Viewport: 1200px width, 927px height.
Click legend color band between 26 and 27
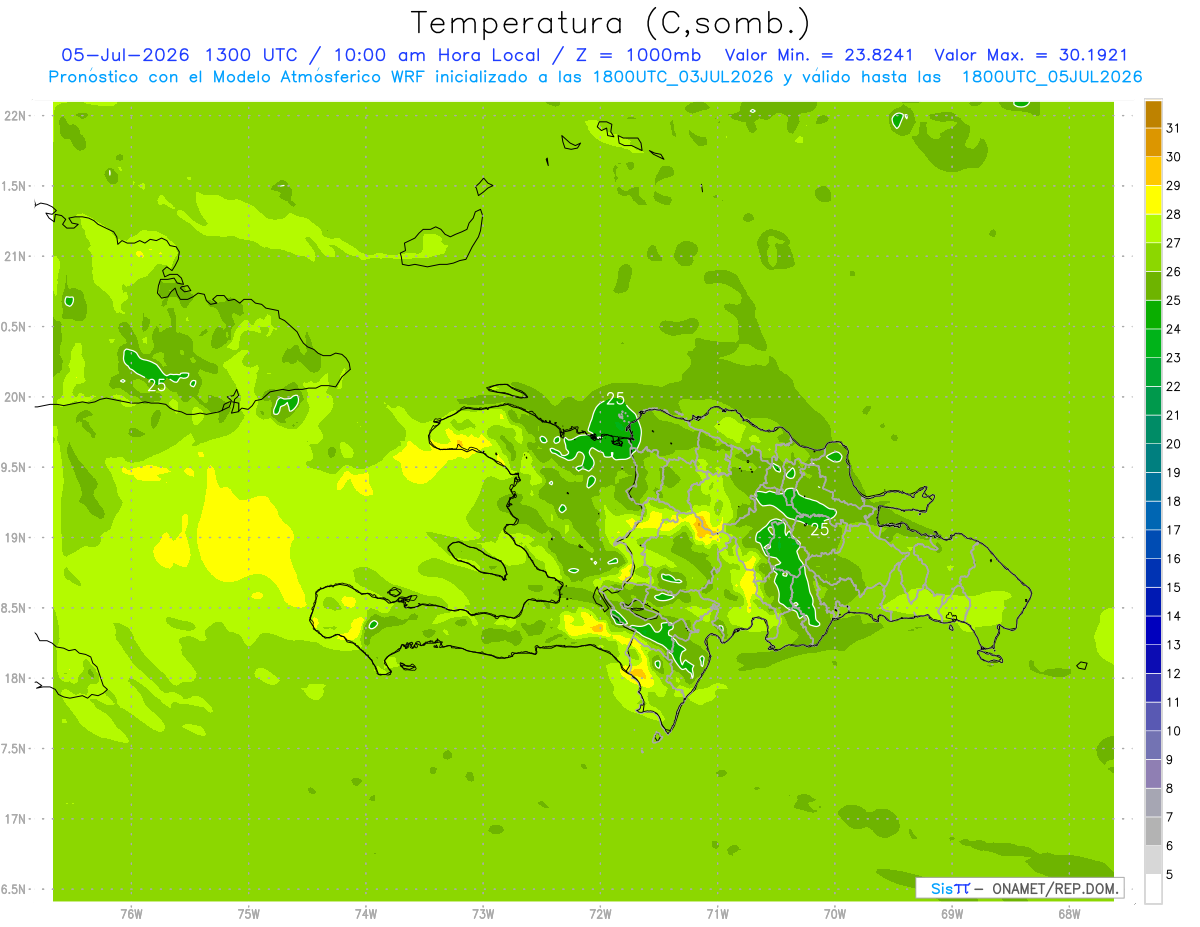[x=1153, y=257]
